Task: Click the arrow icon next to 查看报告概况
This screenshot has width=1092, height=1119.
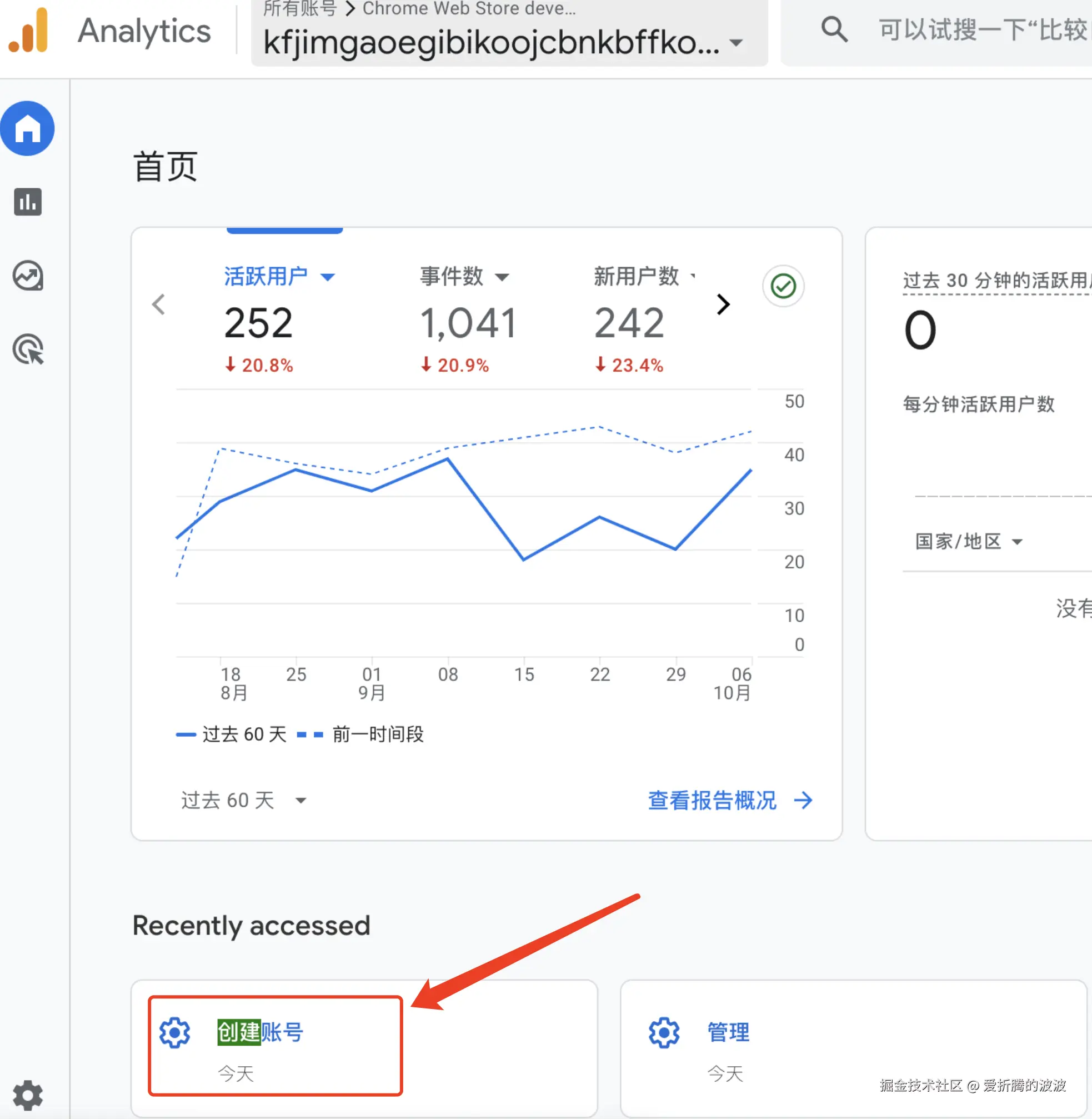Action: (803, 800)
